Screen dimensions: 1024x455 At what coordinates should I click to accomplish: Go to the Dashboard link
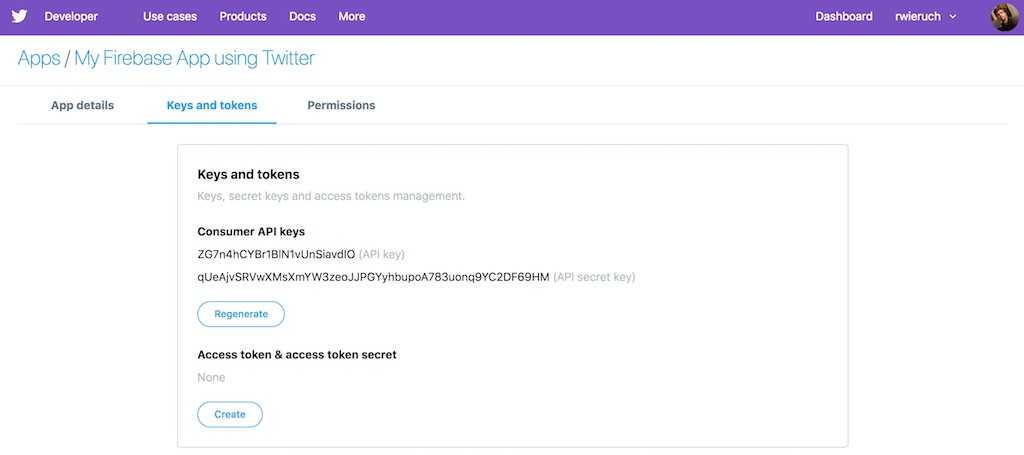(844, 17)
